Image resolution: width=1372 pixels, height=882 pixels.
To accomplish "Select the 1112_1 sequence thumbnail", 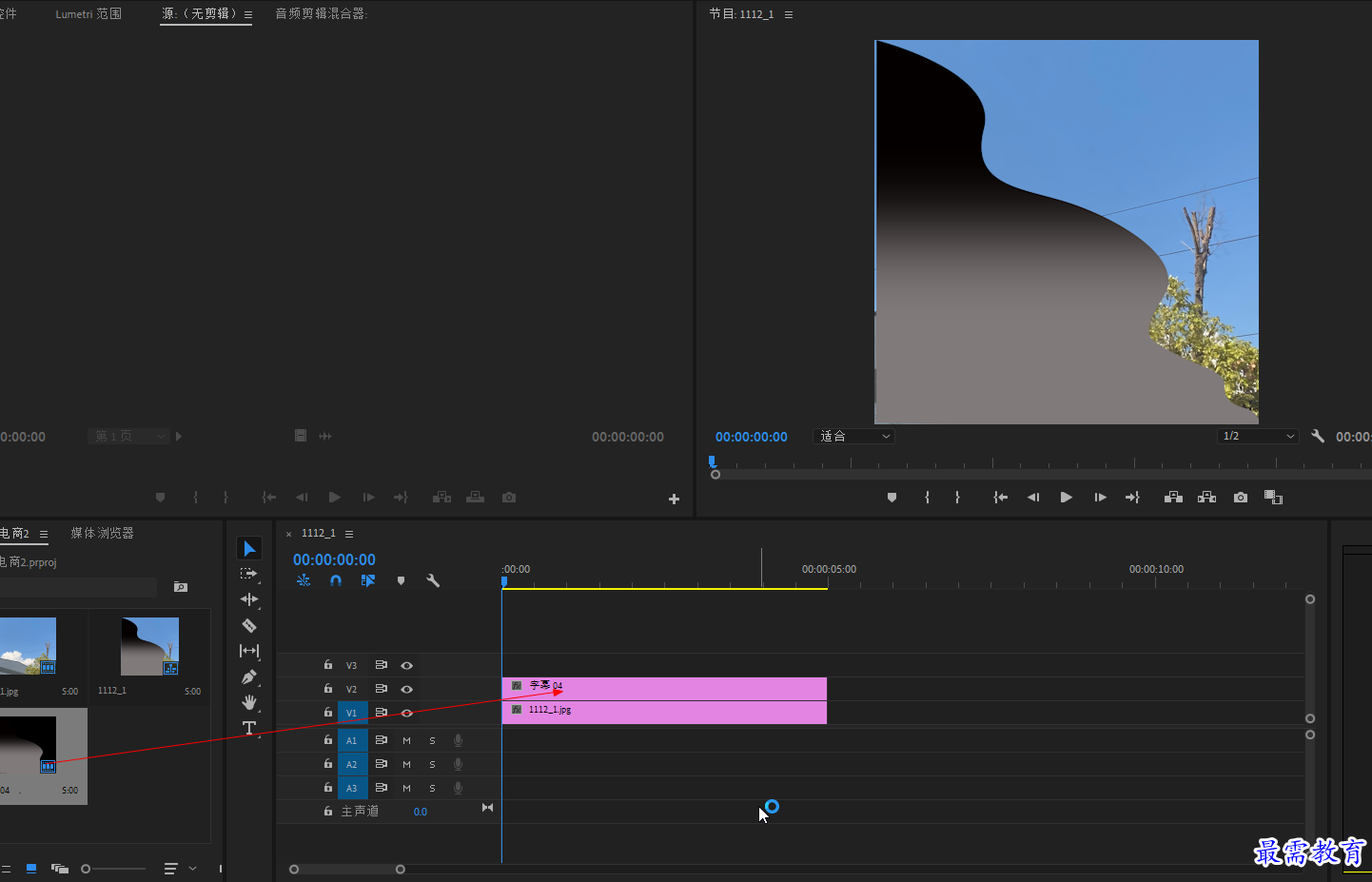I will (x=149, y=647).
